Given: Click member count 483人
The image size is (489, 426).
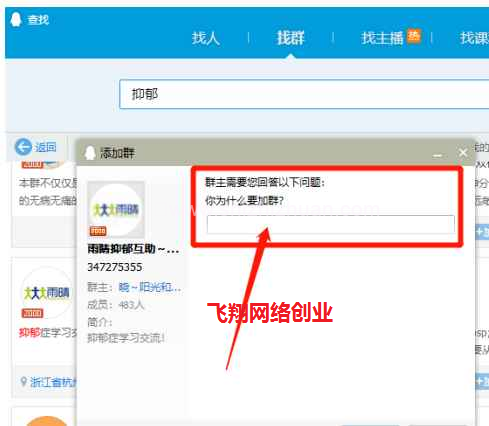Looking at the screenshot, I should tap(131, 305).
